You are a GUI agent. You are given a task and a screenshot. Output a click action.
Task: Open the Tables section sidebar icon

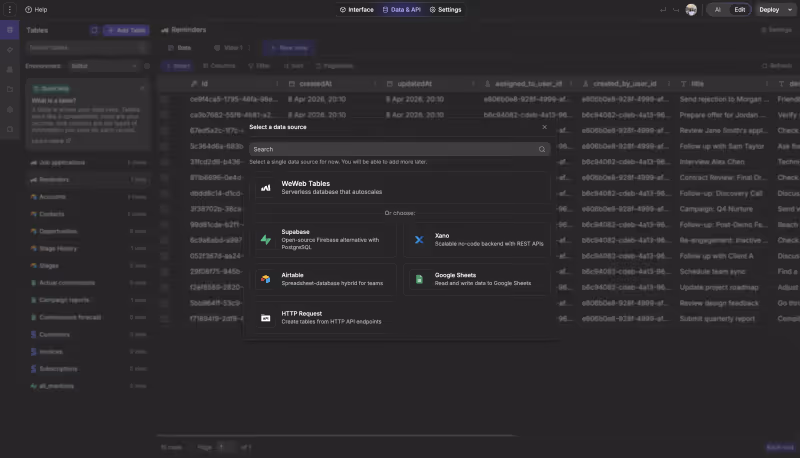click(x=10, y=30)
